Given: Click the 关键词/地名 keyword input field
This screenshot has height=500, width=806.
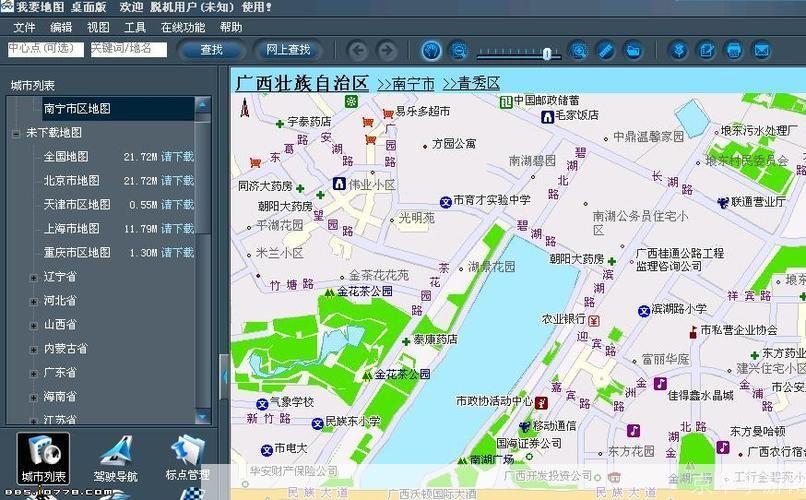Looking at the screenshot, I should point(128,48).
